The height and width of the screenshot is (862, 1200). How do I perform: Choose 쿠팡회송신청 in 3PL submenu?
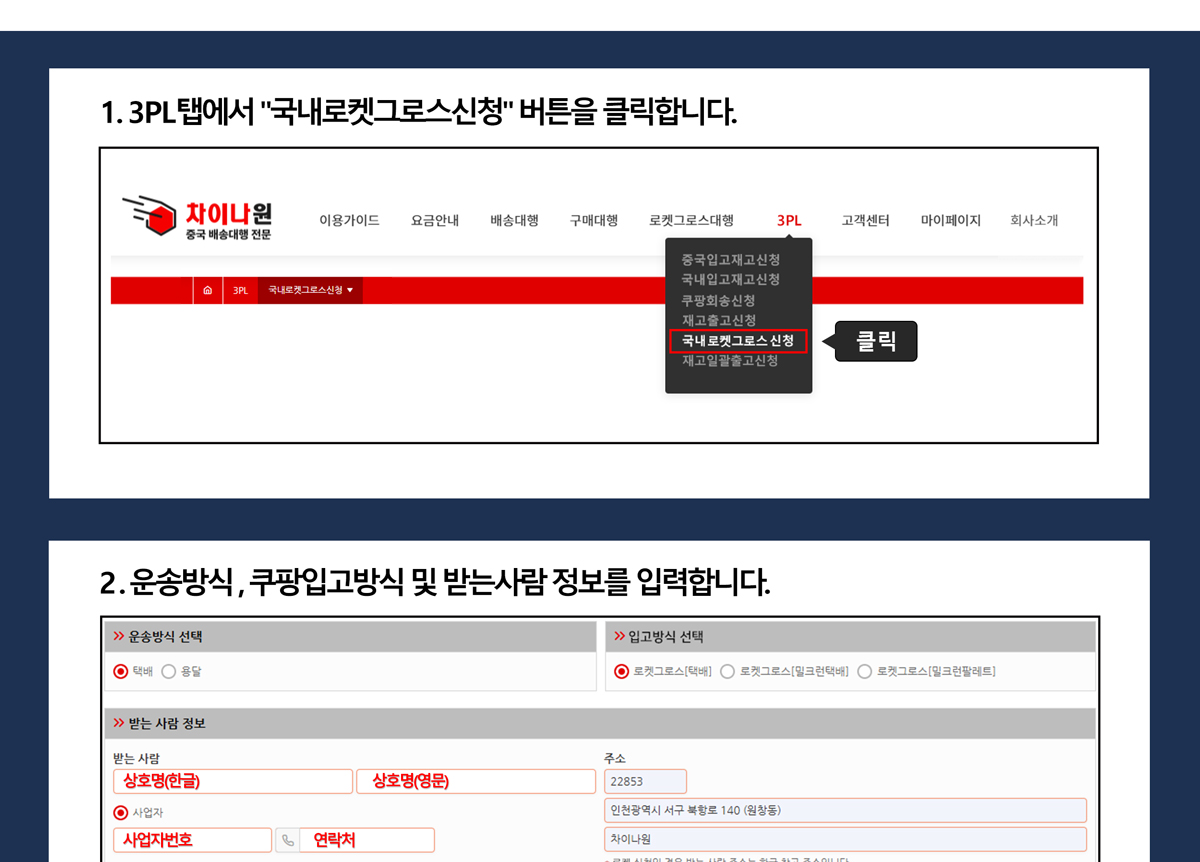718,300
